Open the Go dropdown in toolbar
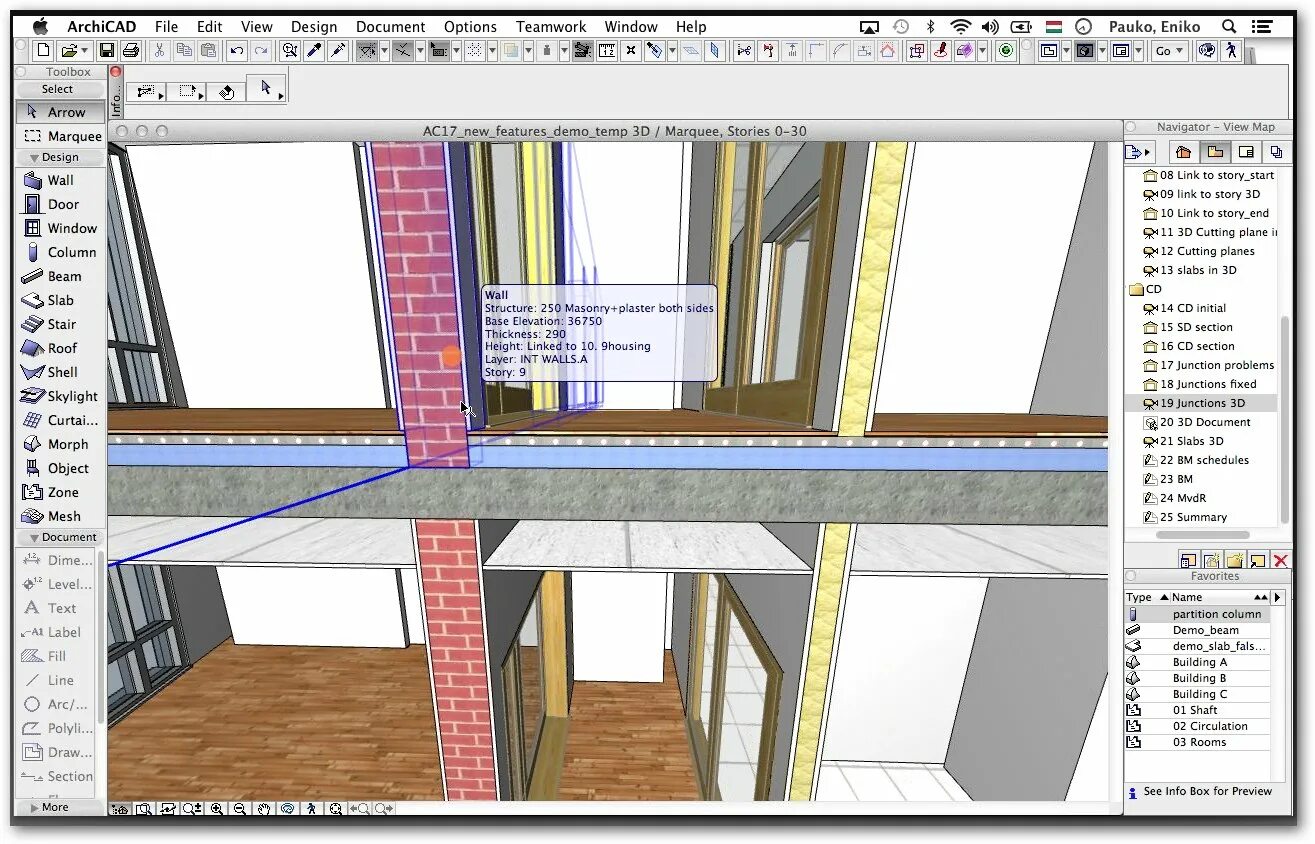The image size is (1315, 844). (x=1168, y=50)
